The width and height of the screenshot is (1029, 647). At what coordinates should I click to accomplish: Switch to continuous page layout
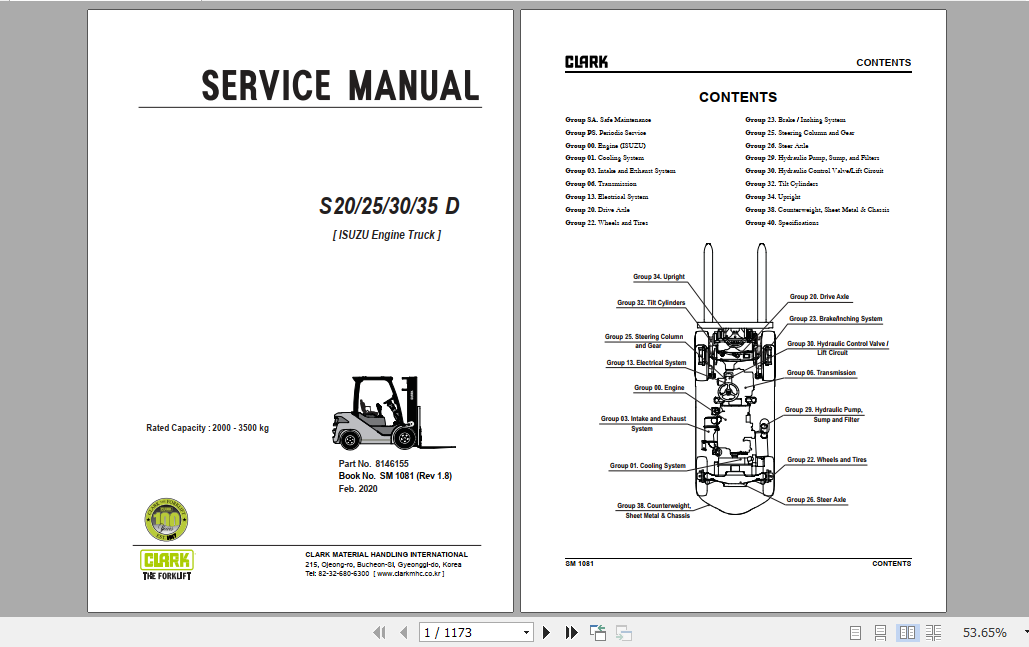pos(881,633)
